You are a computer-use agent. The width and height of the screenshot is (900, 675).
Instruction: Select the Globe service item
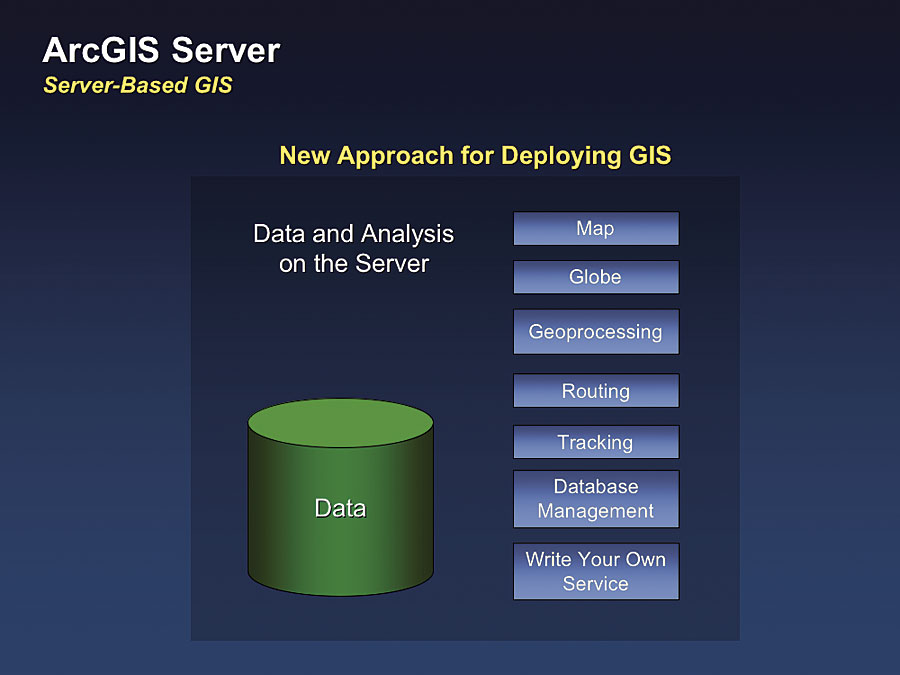tap(595, 277)
